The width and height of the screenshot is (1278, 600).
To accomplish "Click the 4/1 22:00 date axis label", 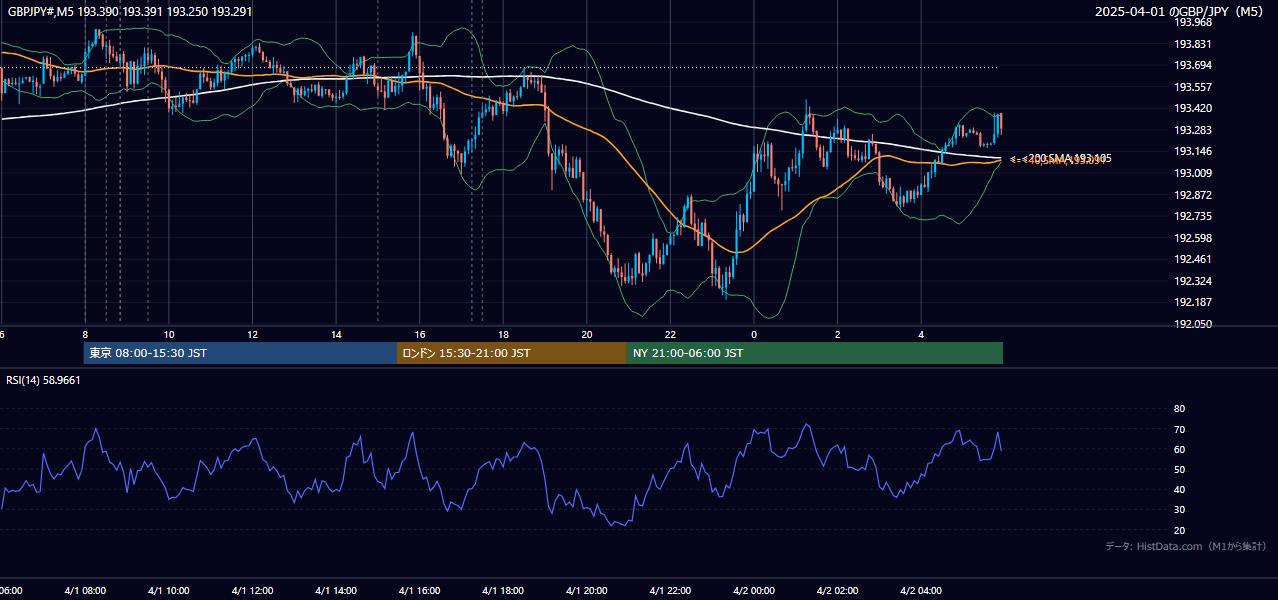I will [x=670, y=591].
